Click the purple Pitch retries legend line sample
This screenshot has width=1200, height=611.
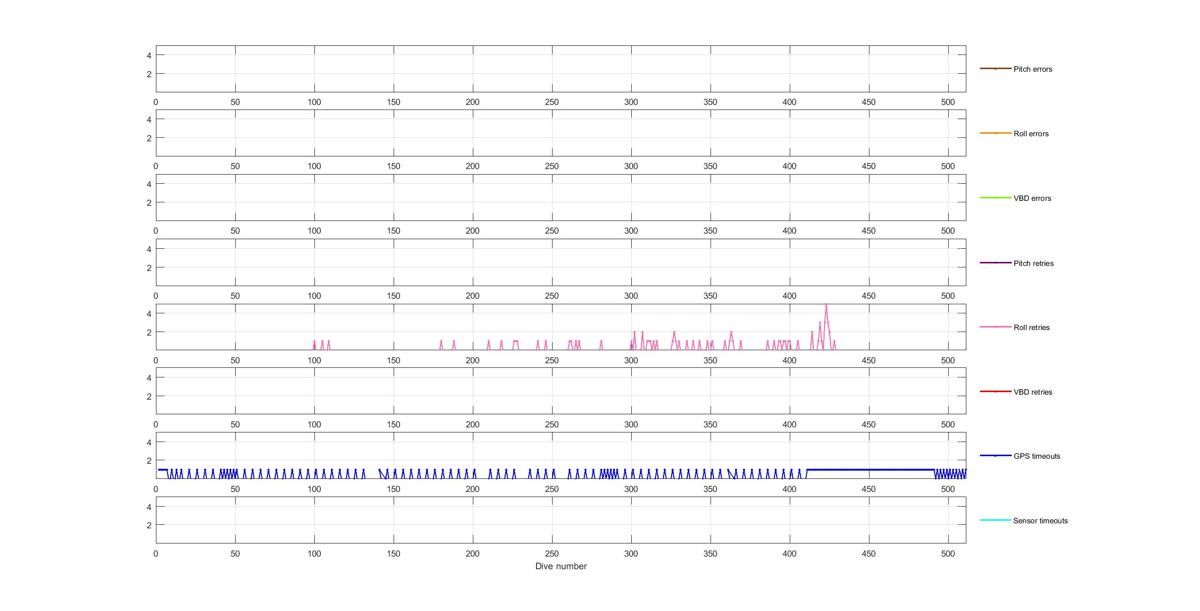(995, 263)
